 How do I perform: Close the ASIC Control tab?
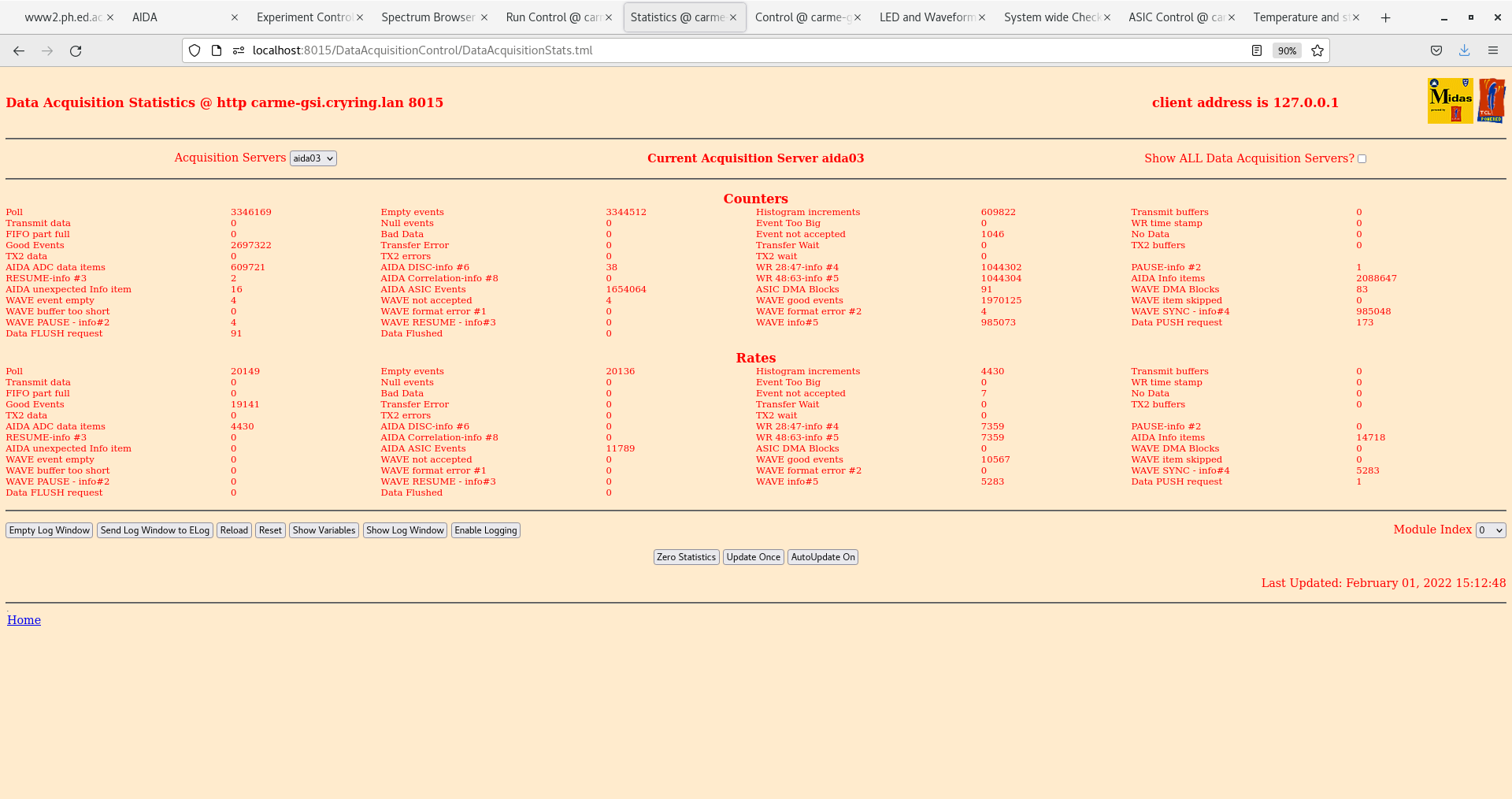tap(1232, 17)
